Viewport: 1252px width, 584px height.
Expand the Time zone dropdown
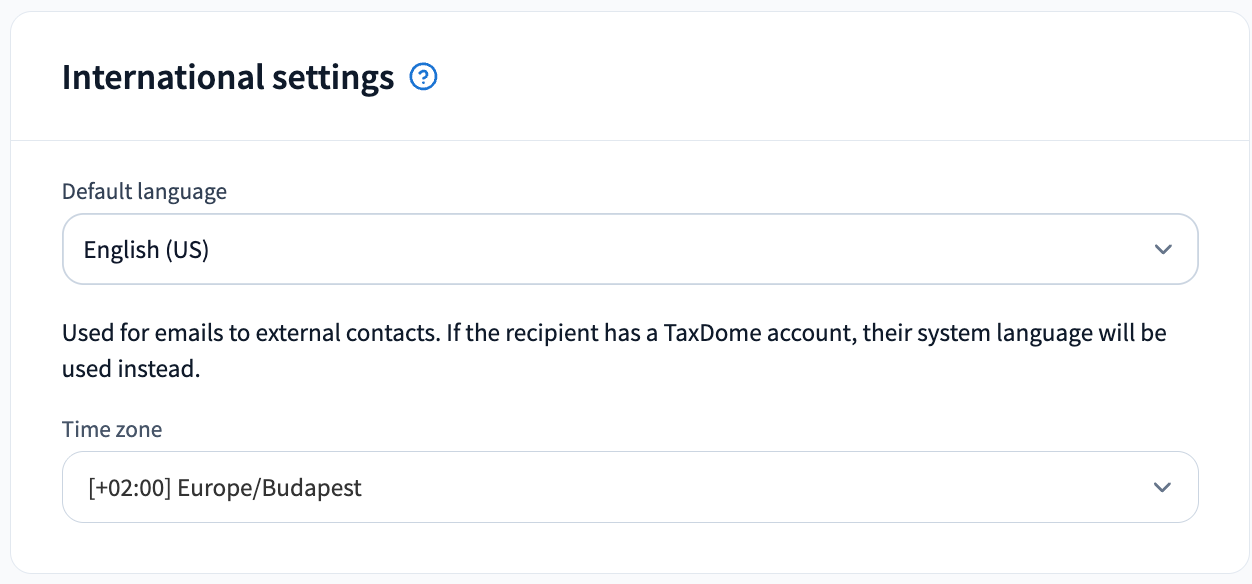click(630, 487)
